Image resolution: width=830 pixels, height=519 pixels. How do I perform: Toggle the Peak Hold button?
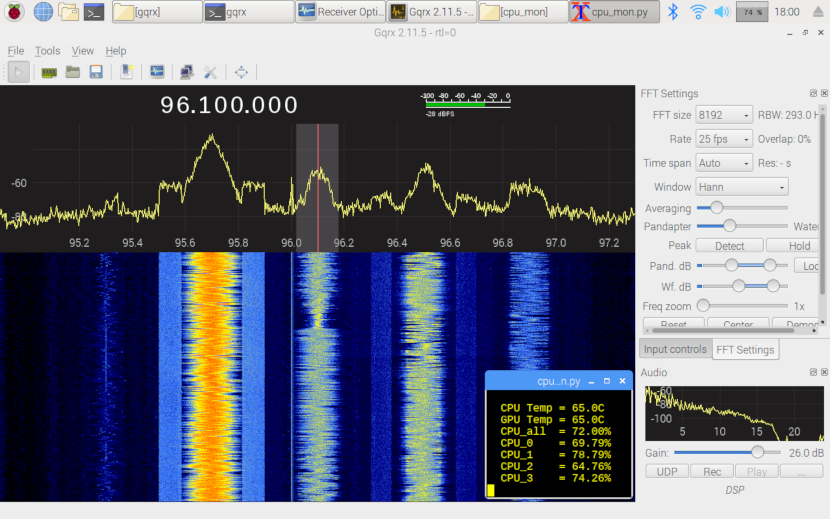tap(793, 246)
